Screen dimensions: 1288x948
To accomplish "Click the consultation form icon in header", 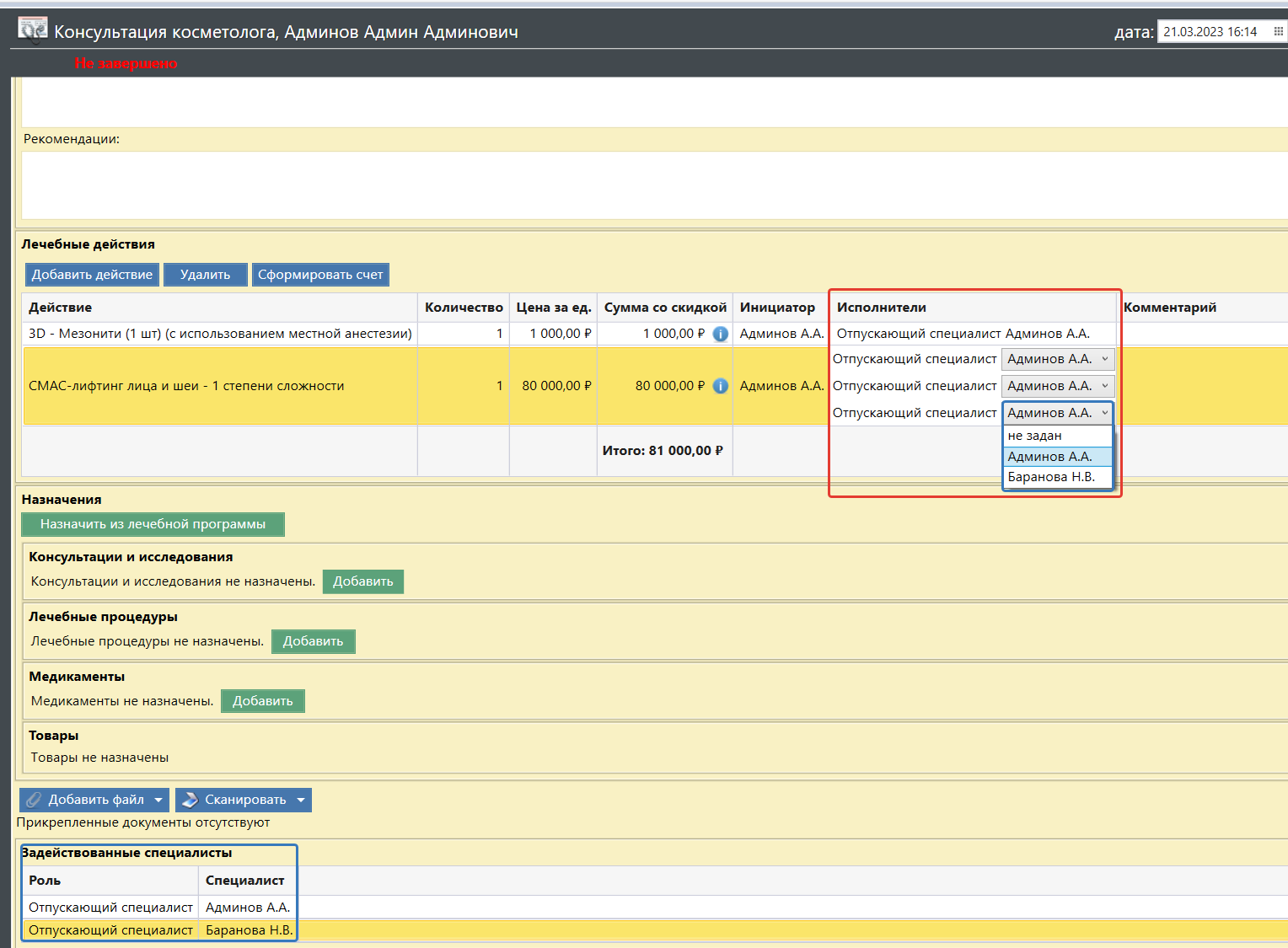I will pyautogui.click(x=32, y=30).
